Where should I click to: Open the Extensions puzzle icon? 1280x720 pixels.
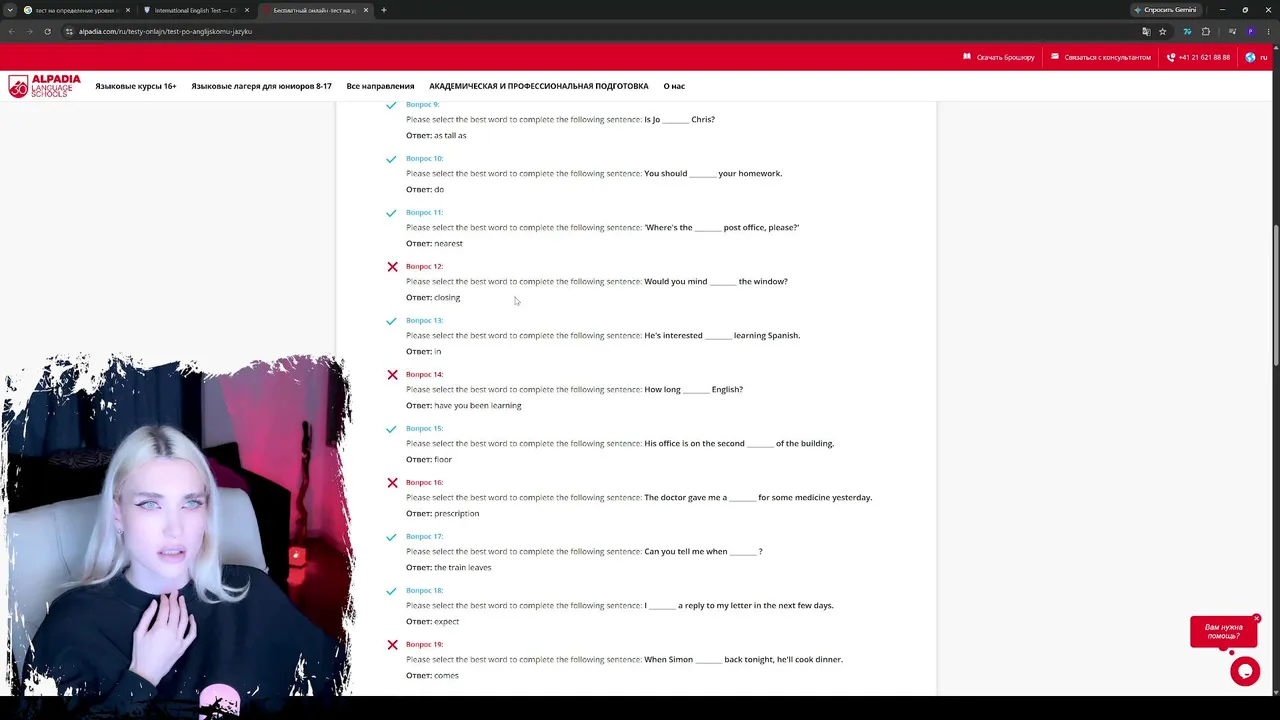point(1205,31)
